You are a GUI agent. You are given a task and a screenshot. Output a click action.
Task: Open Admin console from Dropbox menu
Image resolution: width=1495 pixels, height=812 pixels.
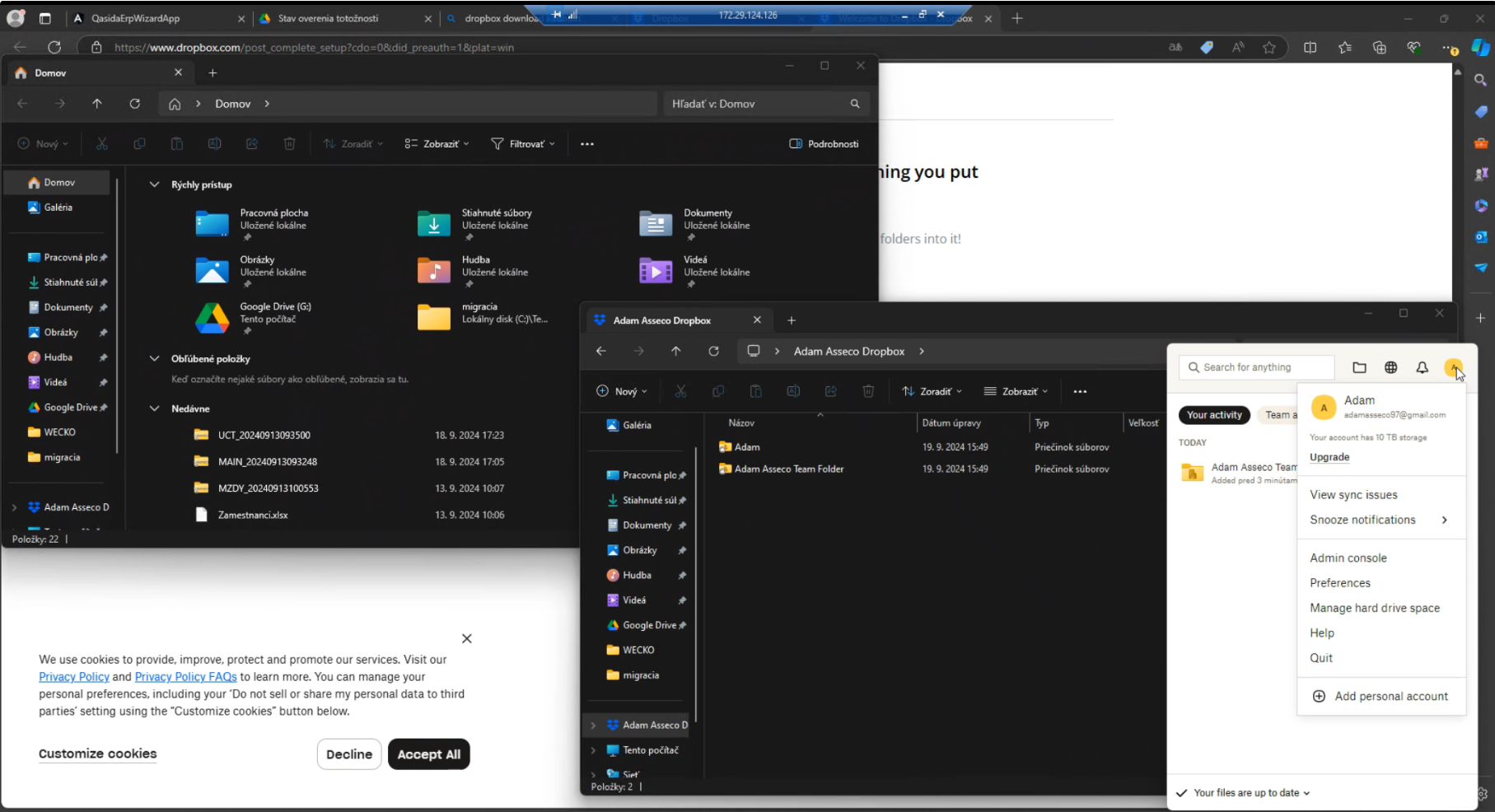pos(1348,558)
